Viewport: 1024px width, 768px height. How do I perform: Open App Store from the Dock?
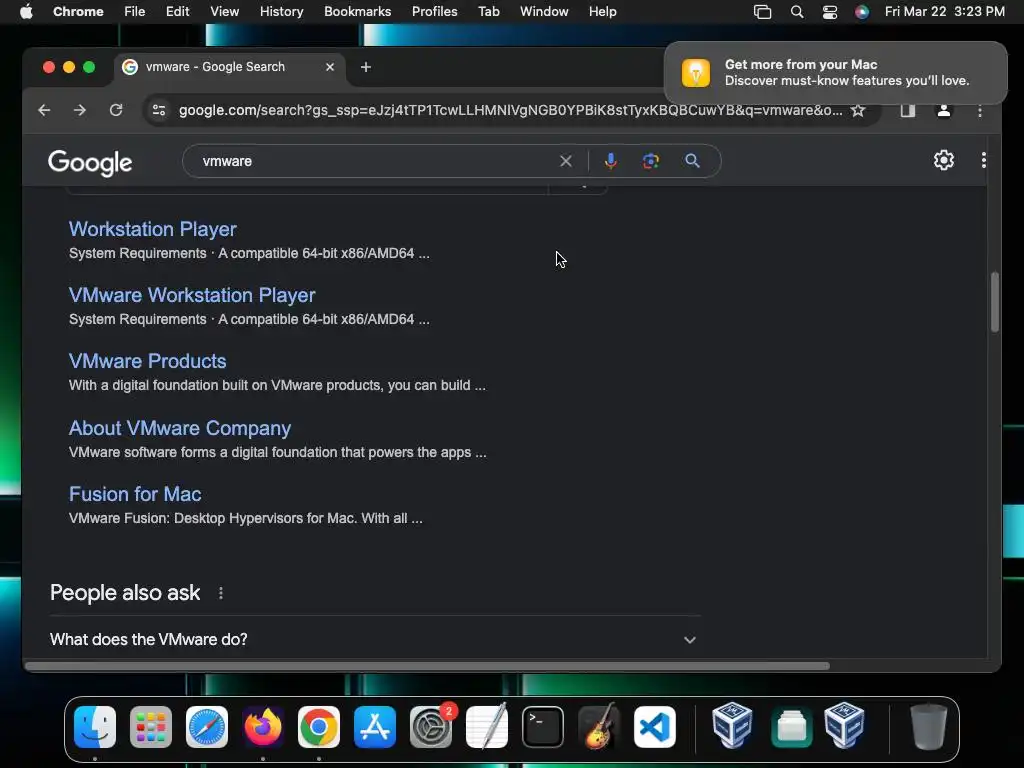(x=375, y=727)
